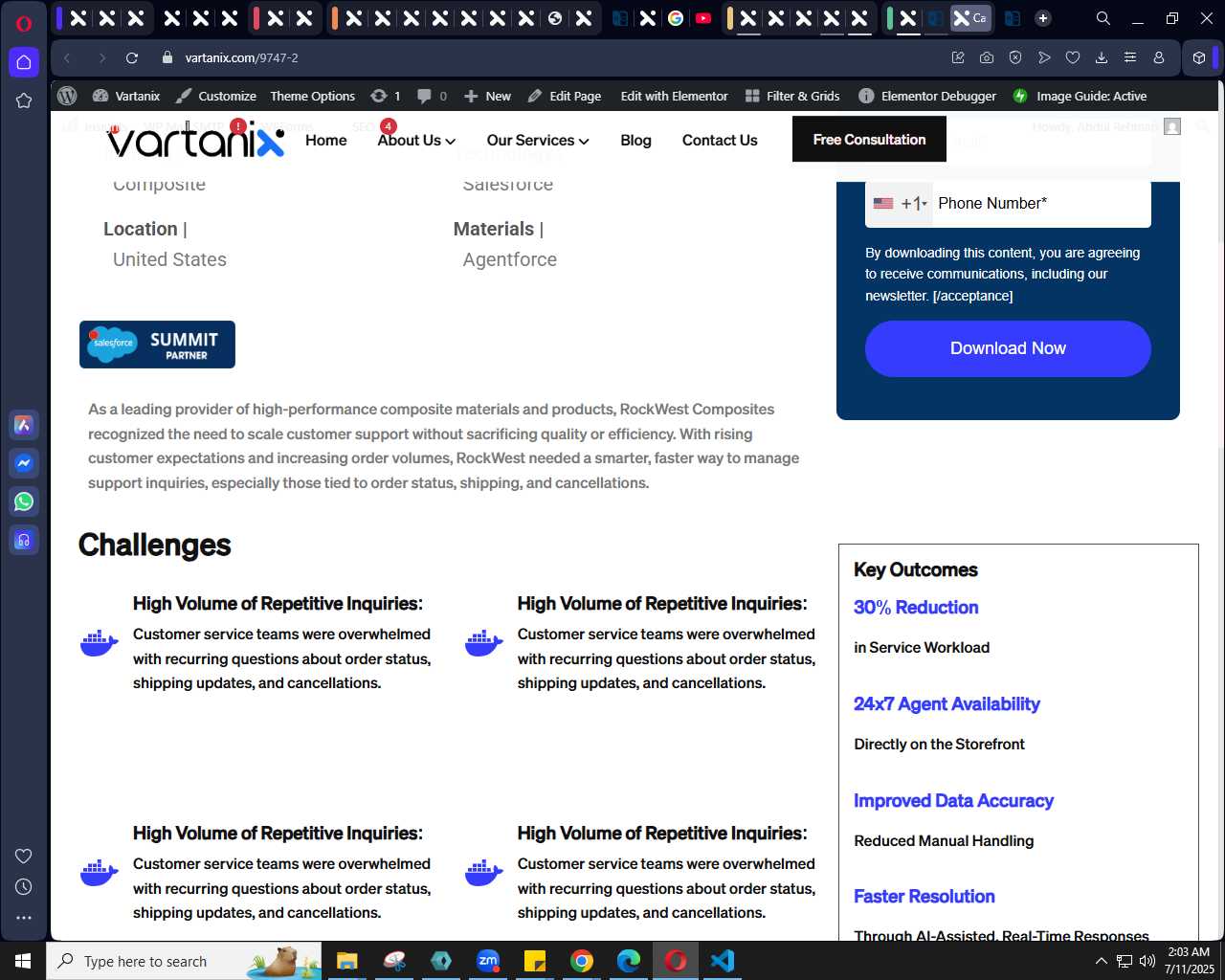1225x980 pixels.
Task: Switch to the globe icon tab
Action: pyautogui.click(x=555, y=18)
